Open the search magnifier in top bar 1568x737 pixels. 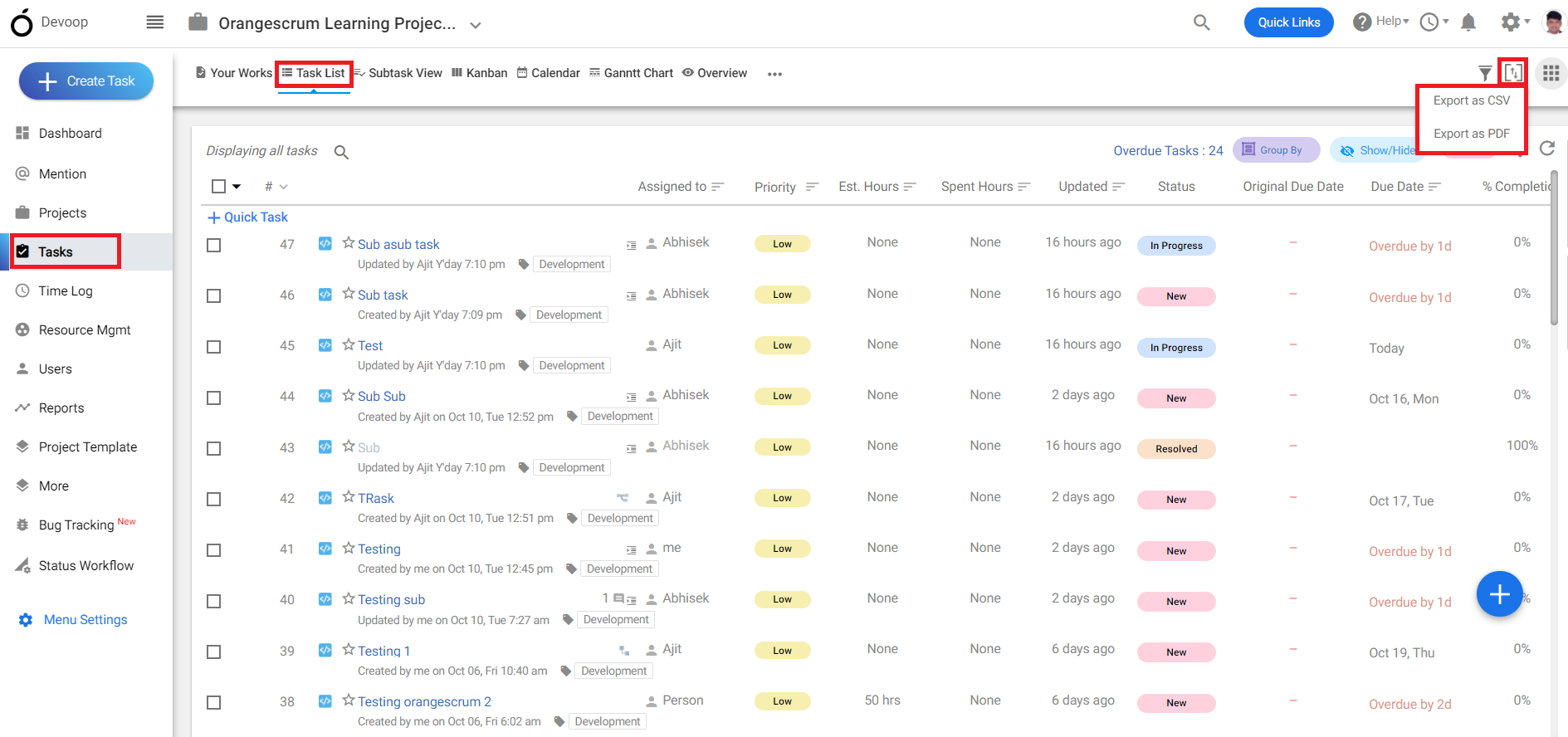pos(1201,22)
